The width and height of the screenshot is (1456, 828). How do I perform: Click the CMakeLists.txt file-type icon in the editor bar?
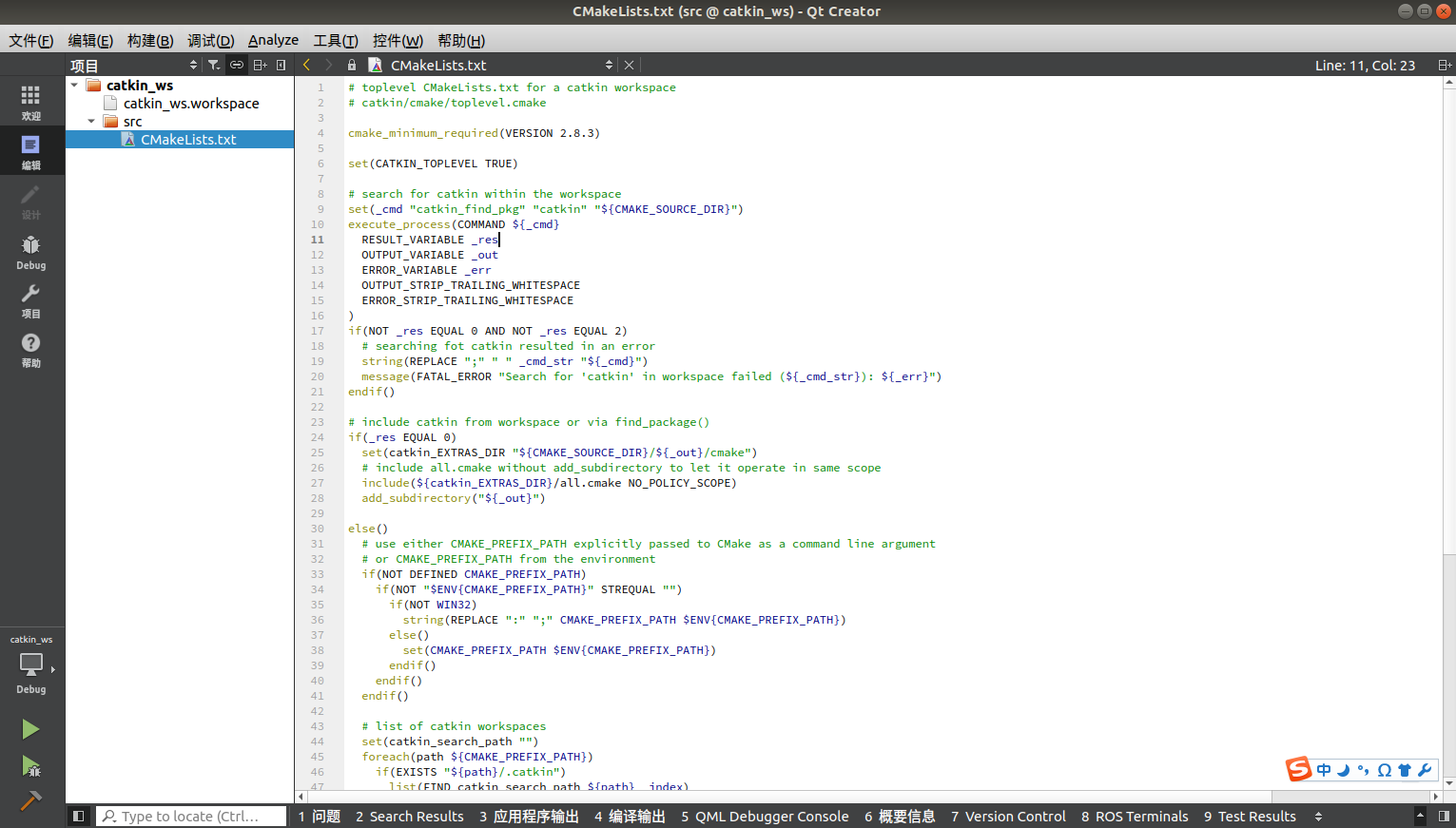coord(376,65)
